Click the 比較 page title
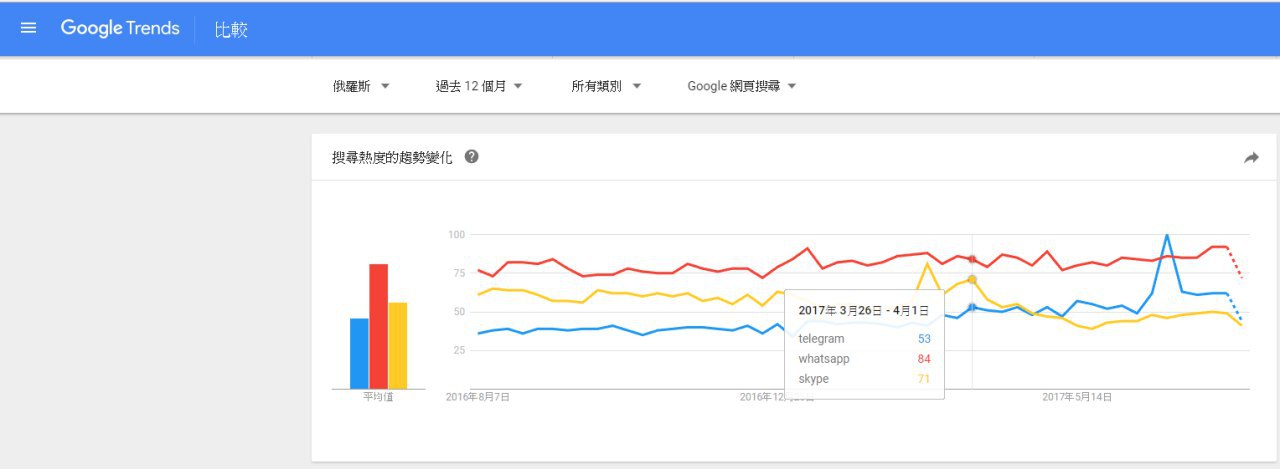Viewport: 1280px width, 469px height. 231,29
